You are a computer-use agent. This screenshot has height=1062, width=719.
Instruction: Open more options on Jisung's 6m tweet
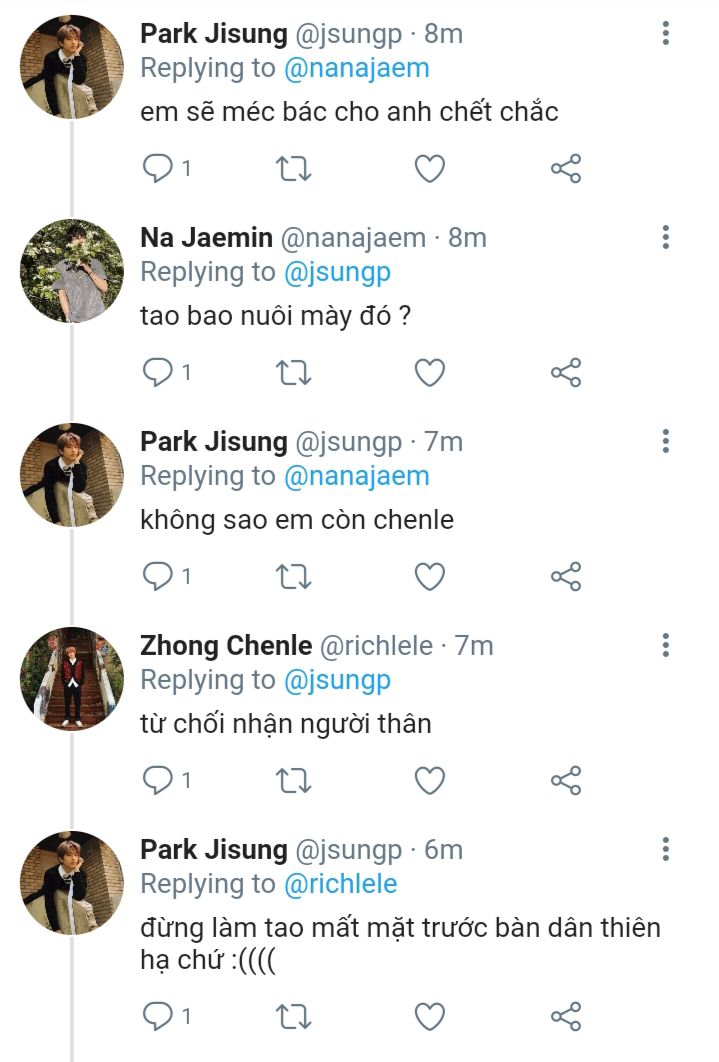(666, 849)
